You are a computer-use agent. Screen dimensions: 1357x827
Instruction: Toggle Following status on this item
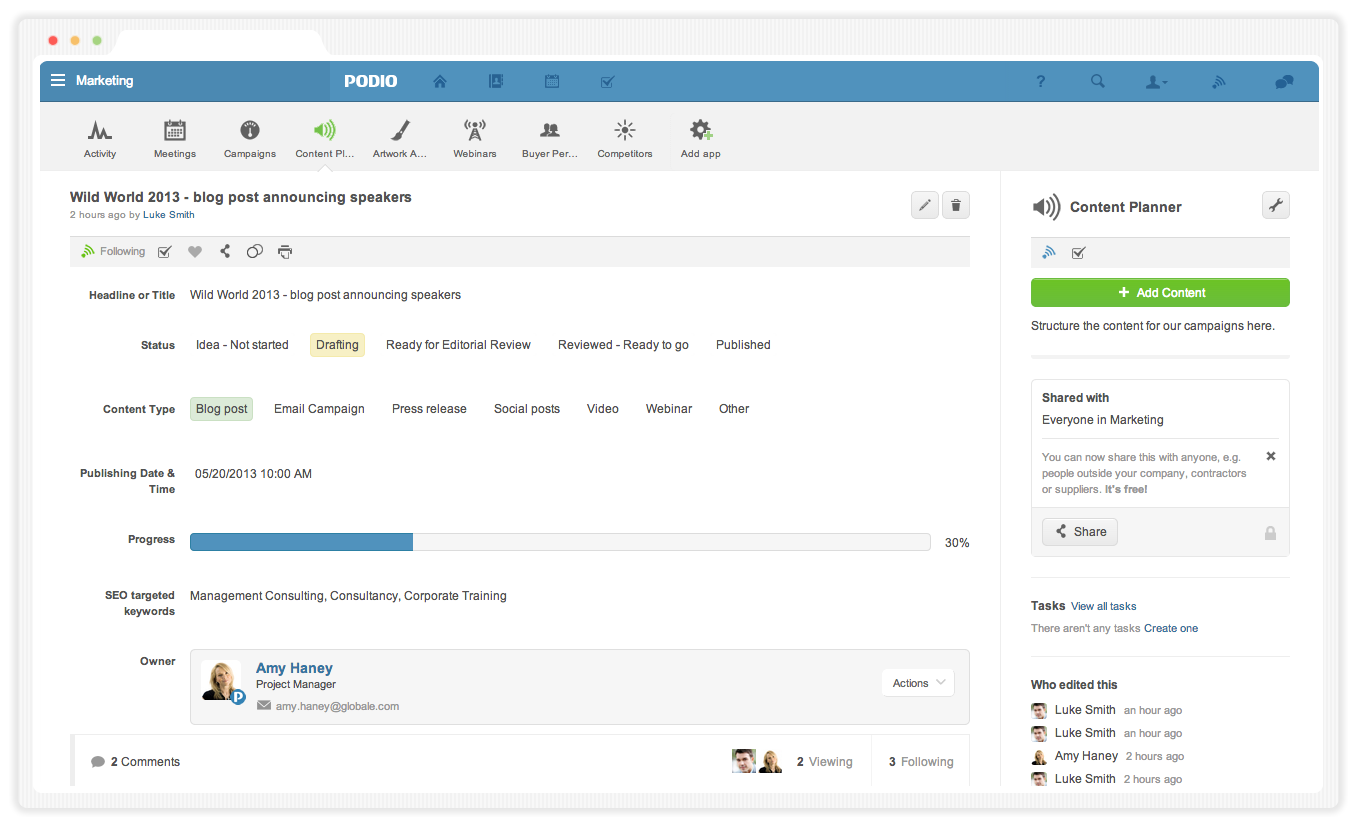click(113, 252)
